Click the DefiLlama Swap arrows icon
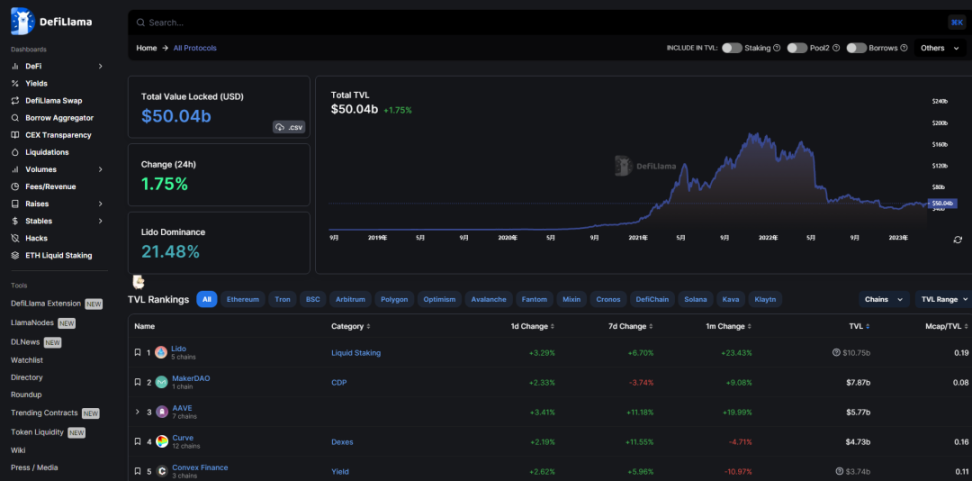972x481 pixels. click(15, 100)
